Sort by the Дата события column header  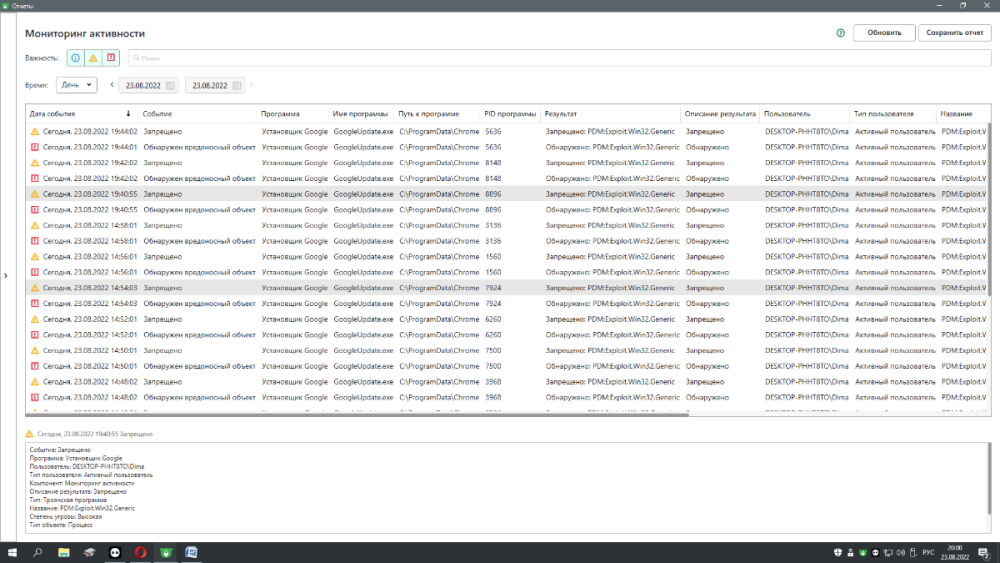click(x=80, y=114)
